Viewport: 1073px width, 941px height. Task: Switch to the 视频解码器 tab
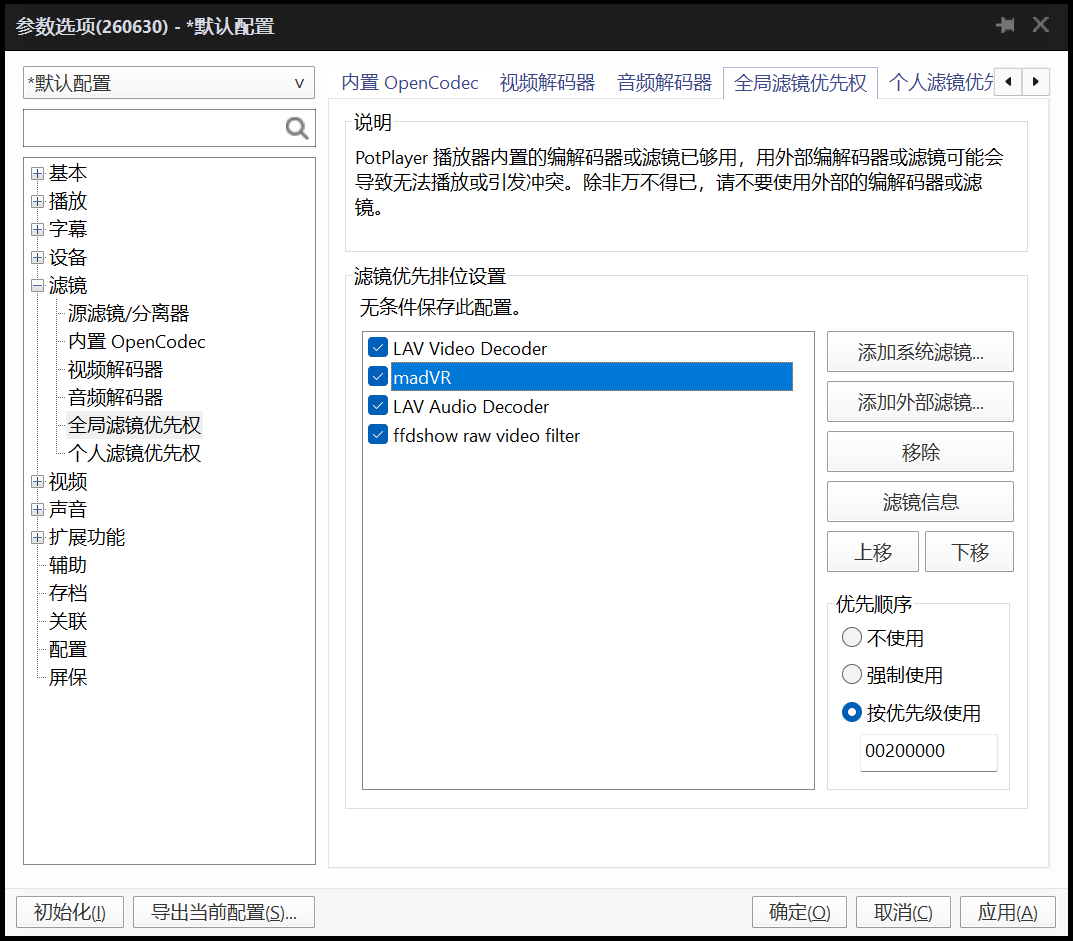coord(547,83)
